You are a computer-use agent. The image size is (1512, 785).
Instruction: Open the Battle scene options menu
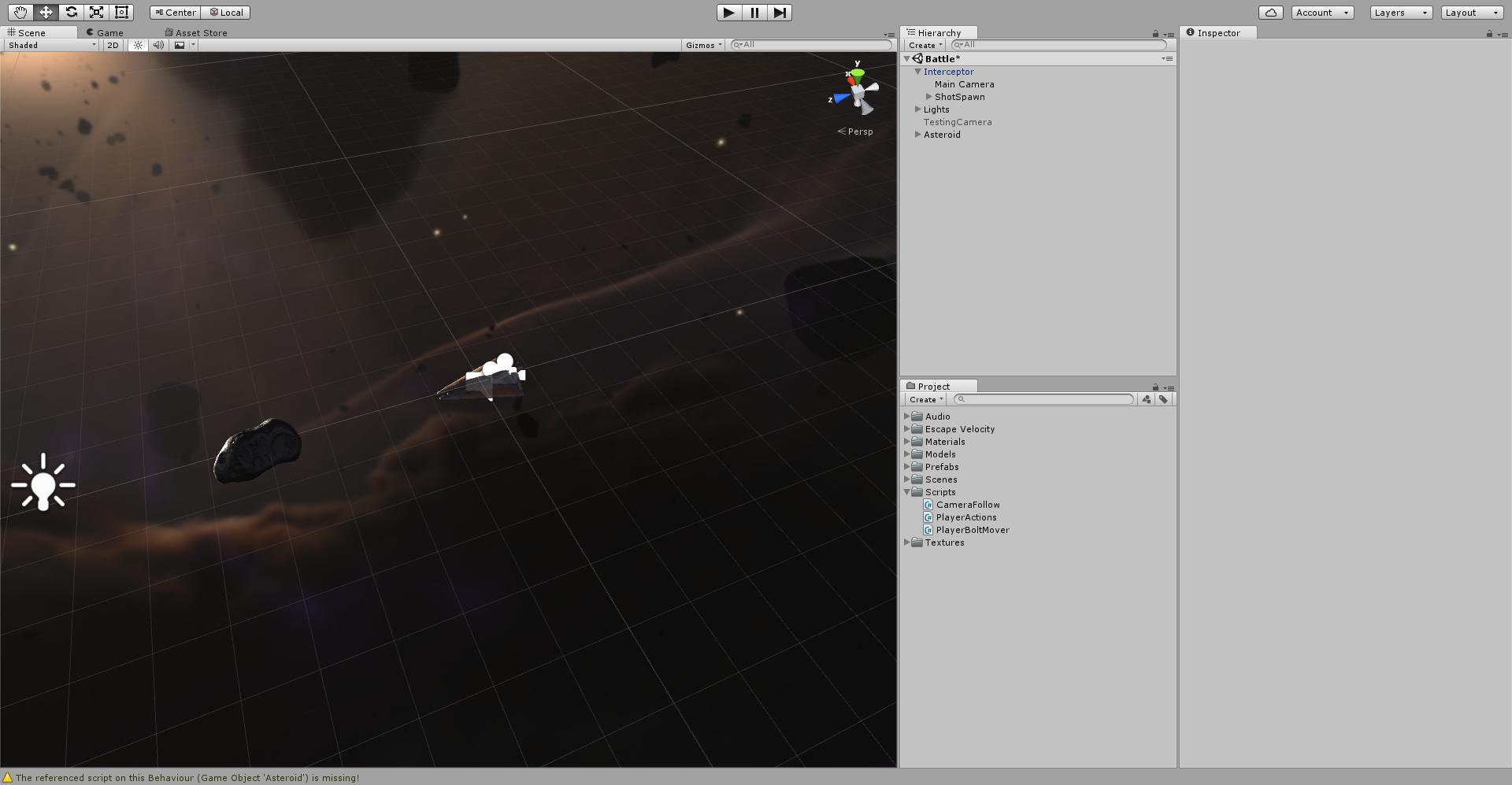(1167, 59)
